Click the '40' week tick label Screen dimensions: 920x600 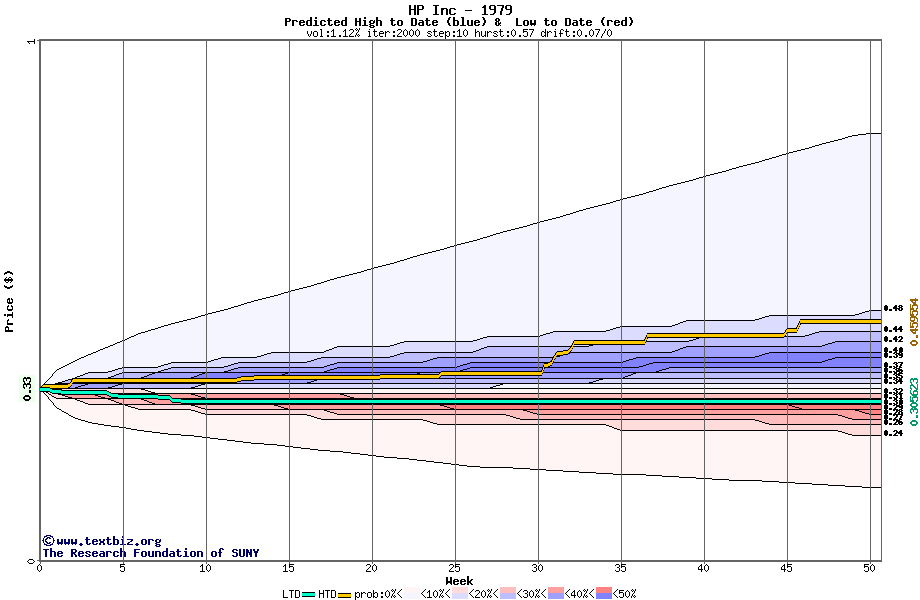tap(703, 568)
